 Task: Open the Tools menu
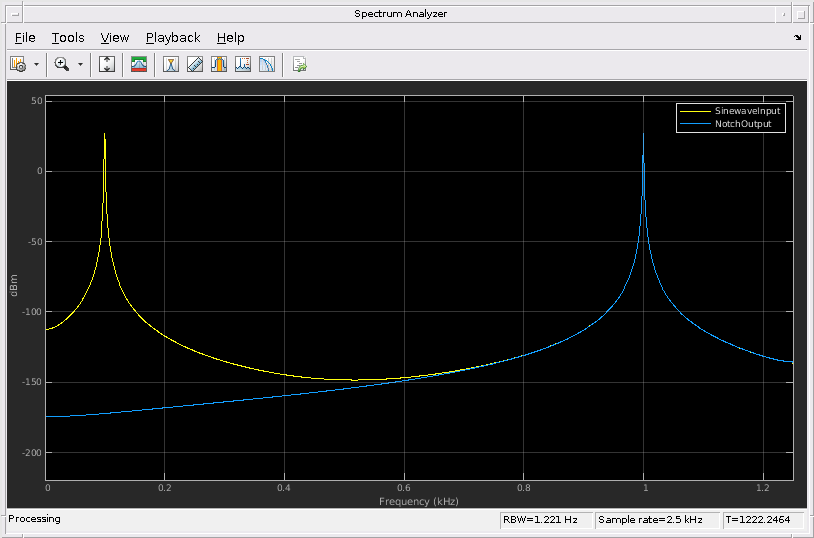pos(68,37)
